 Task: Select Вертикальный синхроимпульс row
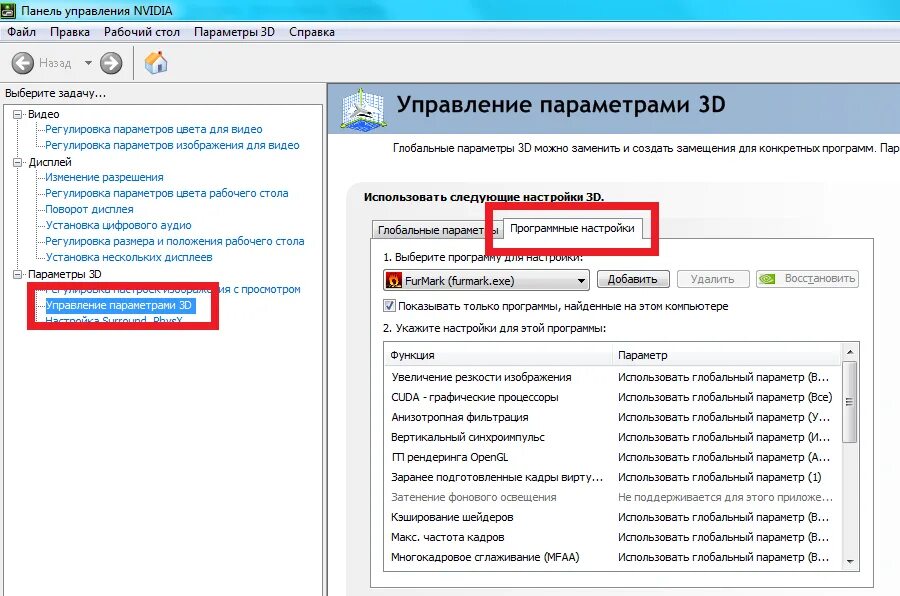point(612,438)
